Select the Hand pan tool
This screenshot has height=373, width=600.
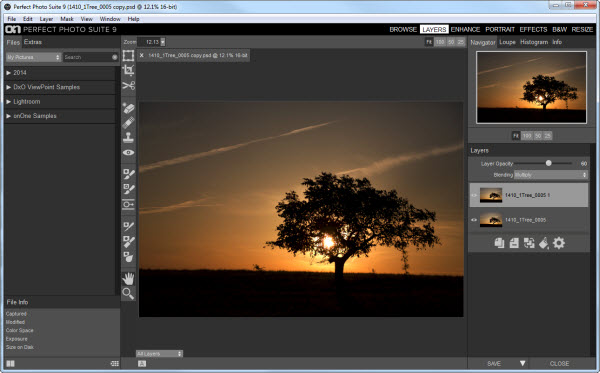coord(128,278)
